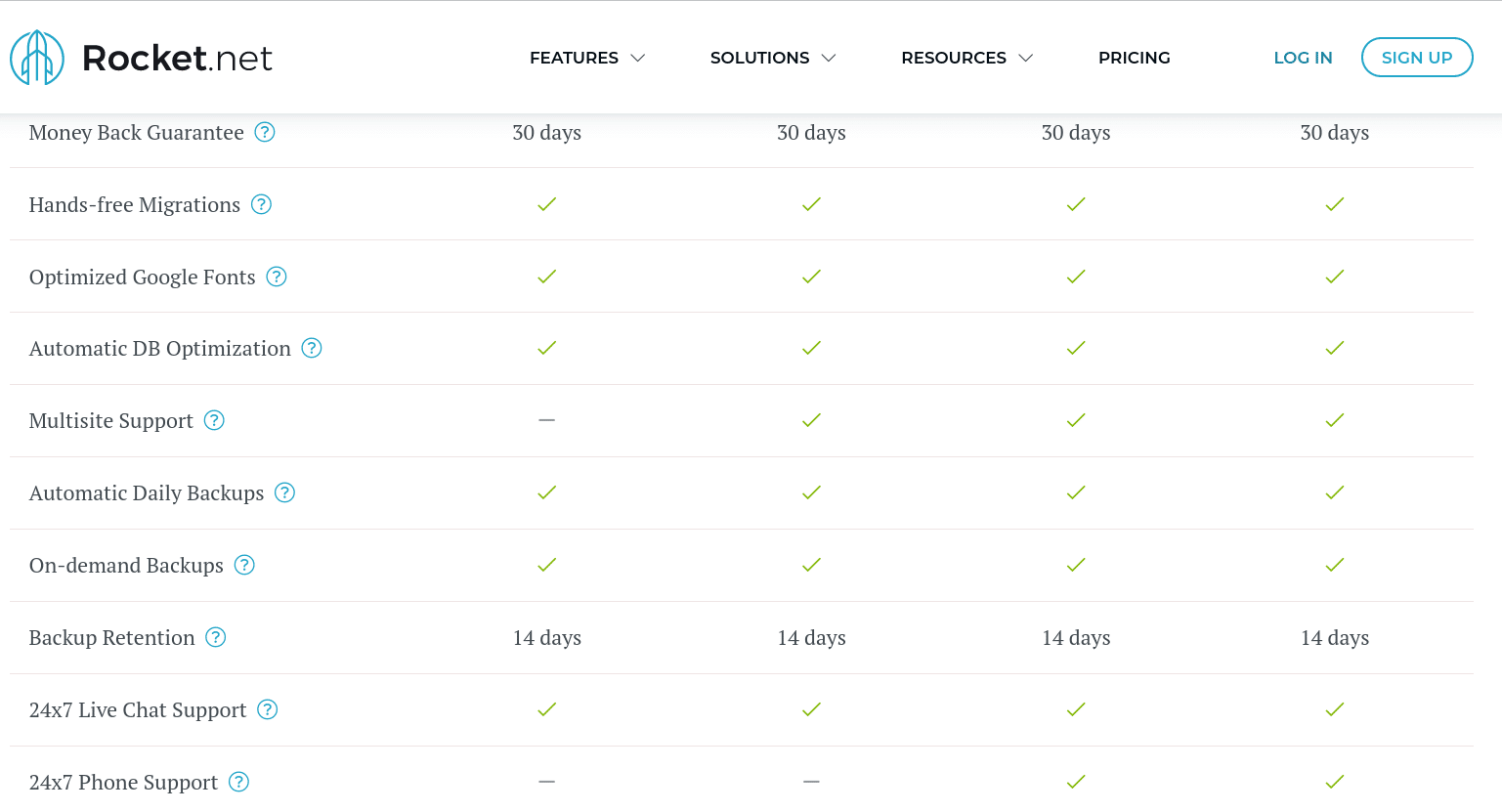Open the Solutions dropdown menu
The image size is (1502, 812).
pos(773,58)
